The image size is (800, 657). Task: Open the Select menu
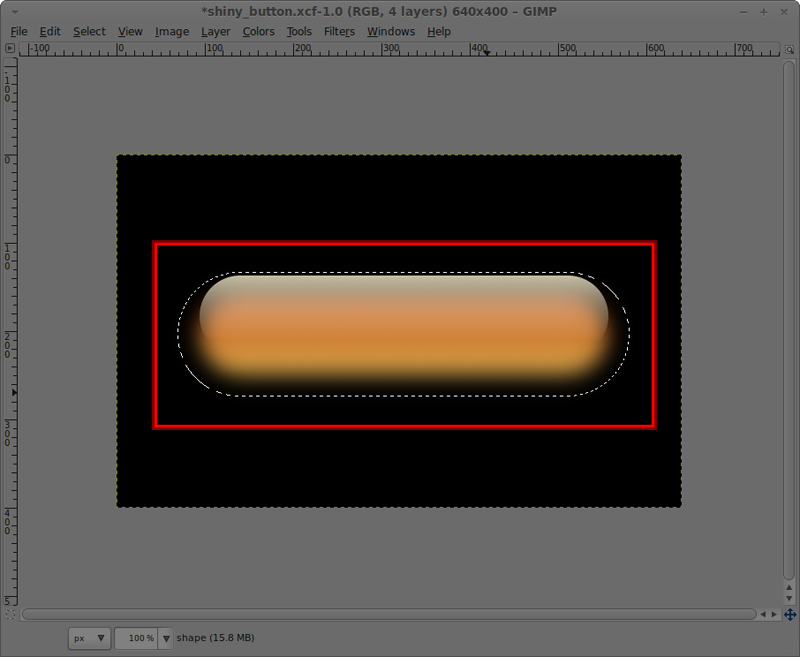(89, 31)
